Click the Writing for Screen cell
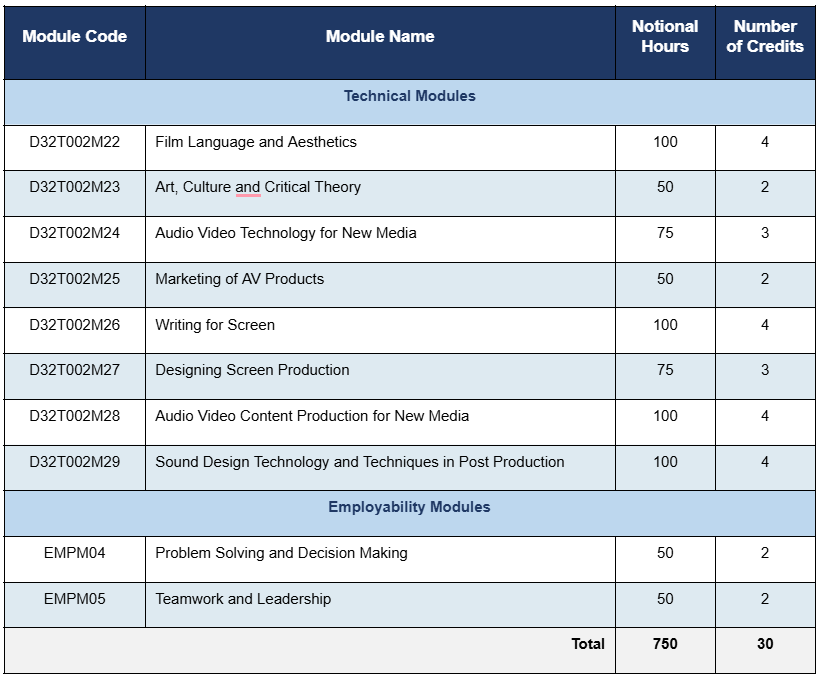 click(215, 325)
